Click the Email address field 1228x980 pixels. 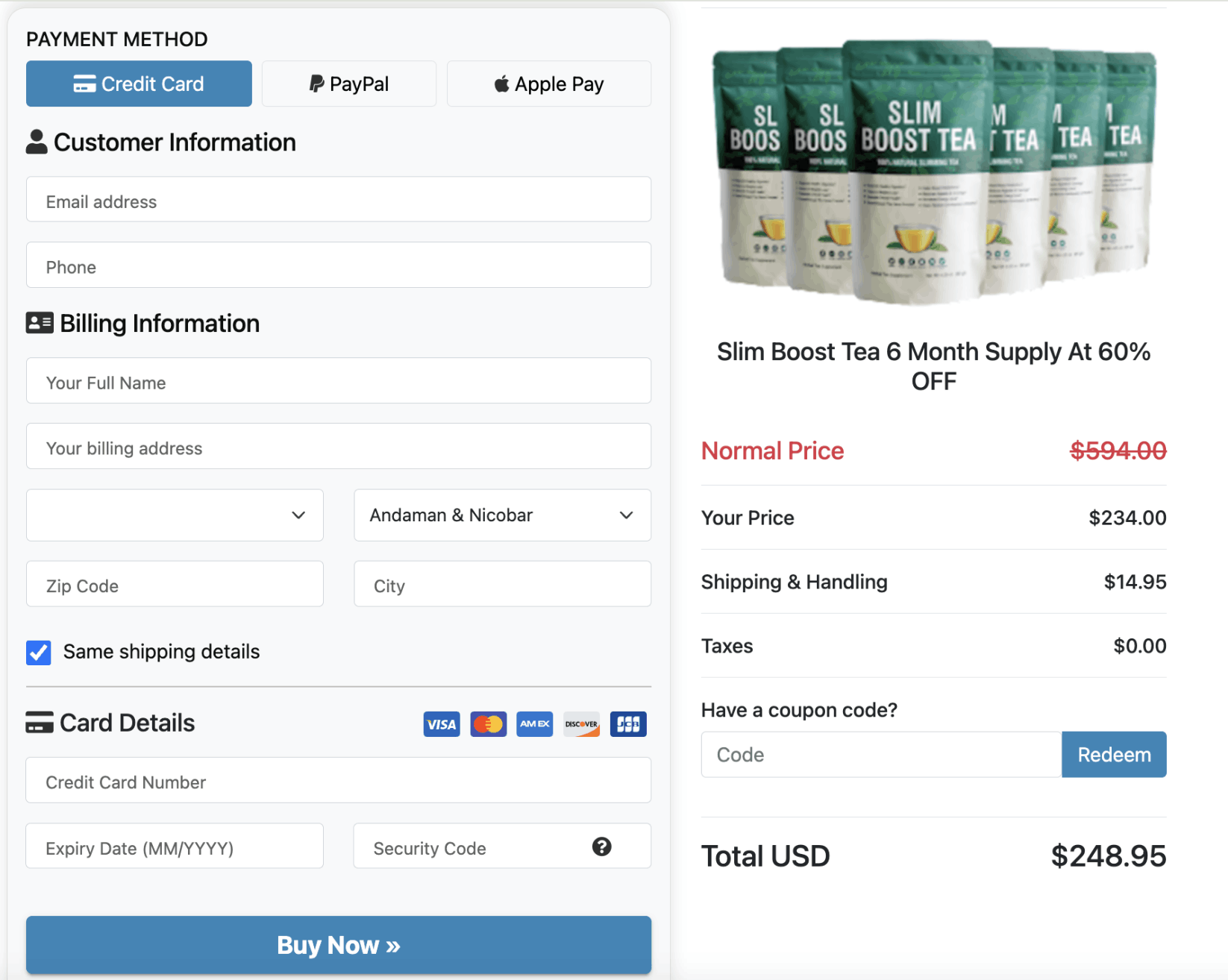tap(338, 200)
